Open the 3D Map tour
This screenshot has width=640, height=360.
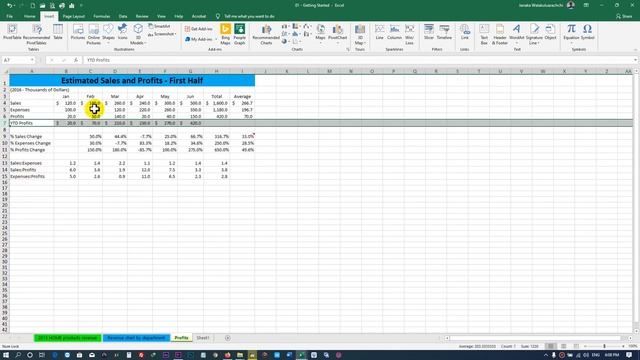[x=360, y=34]
